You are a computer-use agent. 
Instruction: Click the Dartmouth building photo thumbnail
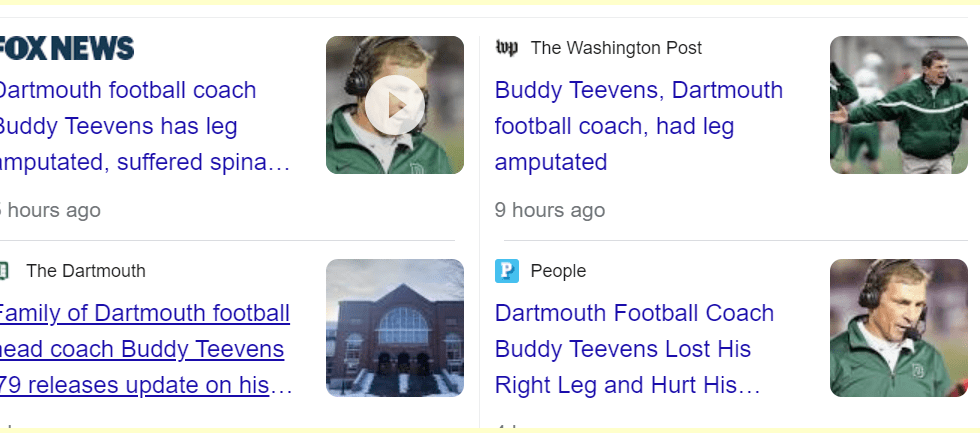click(394, 328)
